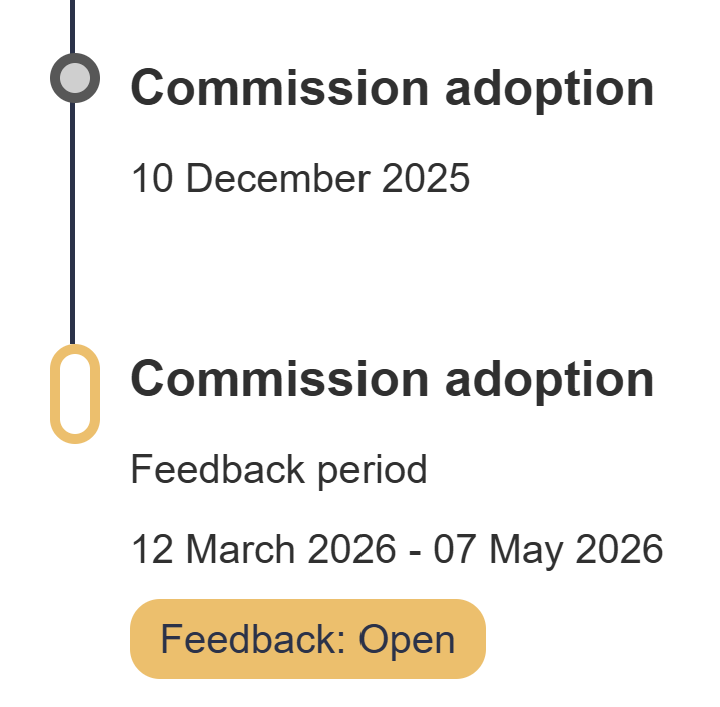Click the Feedback period label
This screenshot has width=720, height=707.
pos(279,469)
